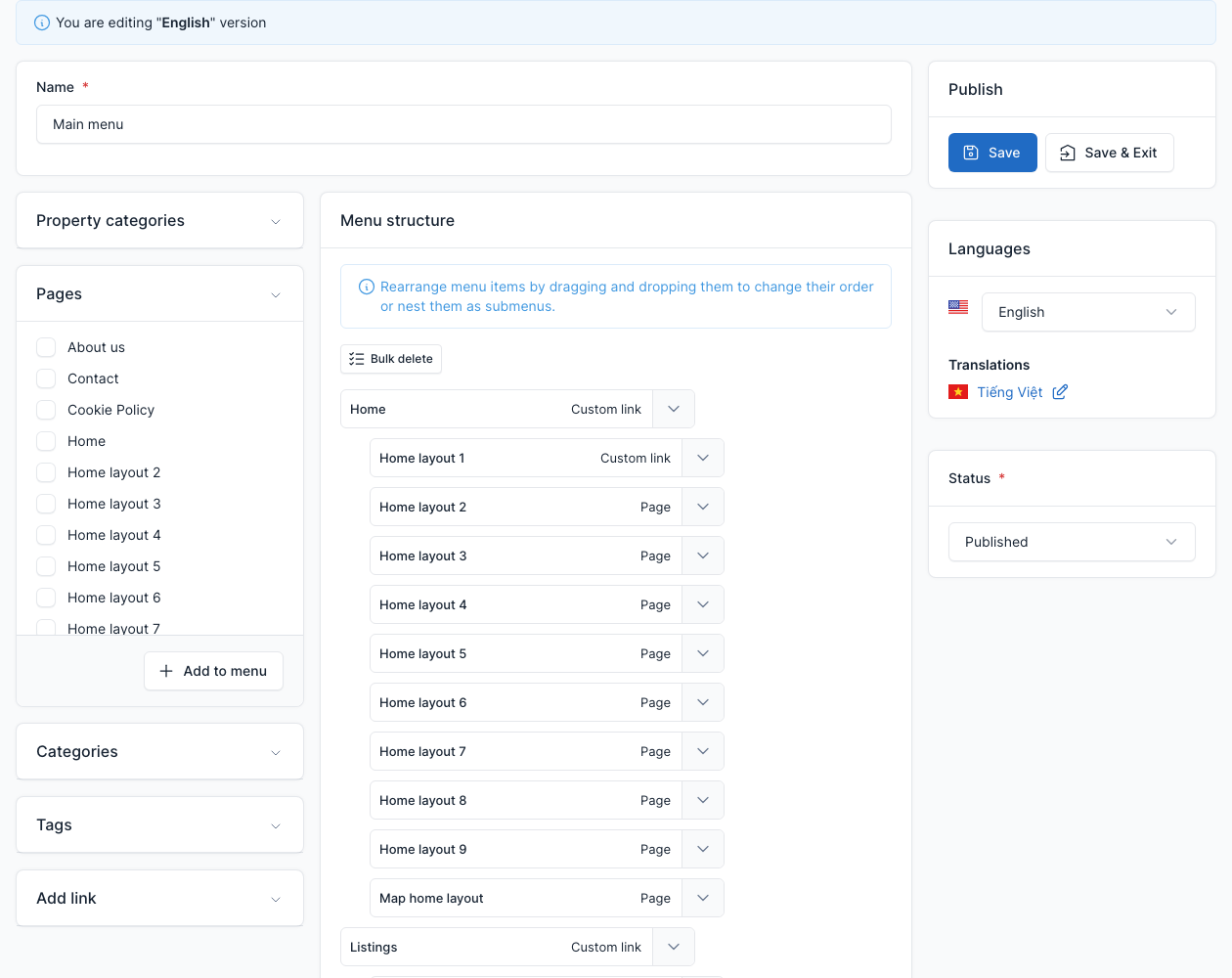Check the About us page checkbox
This screenshot has height=978, width=1232.
click(x=46, y=347)
